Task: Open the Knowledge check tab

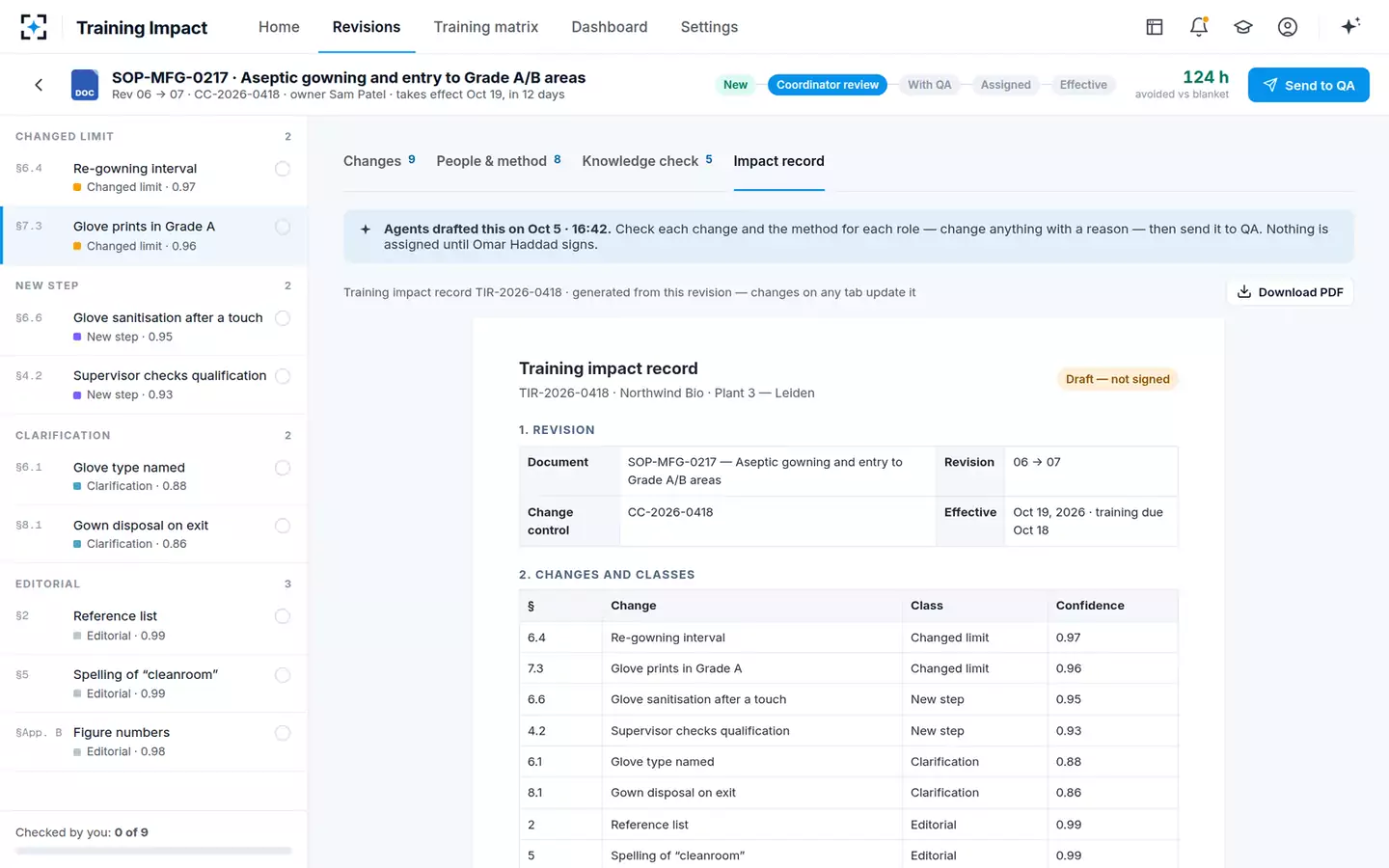Action: tap(647, 161)
